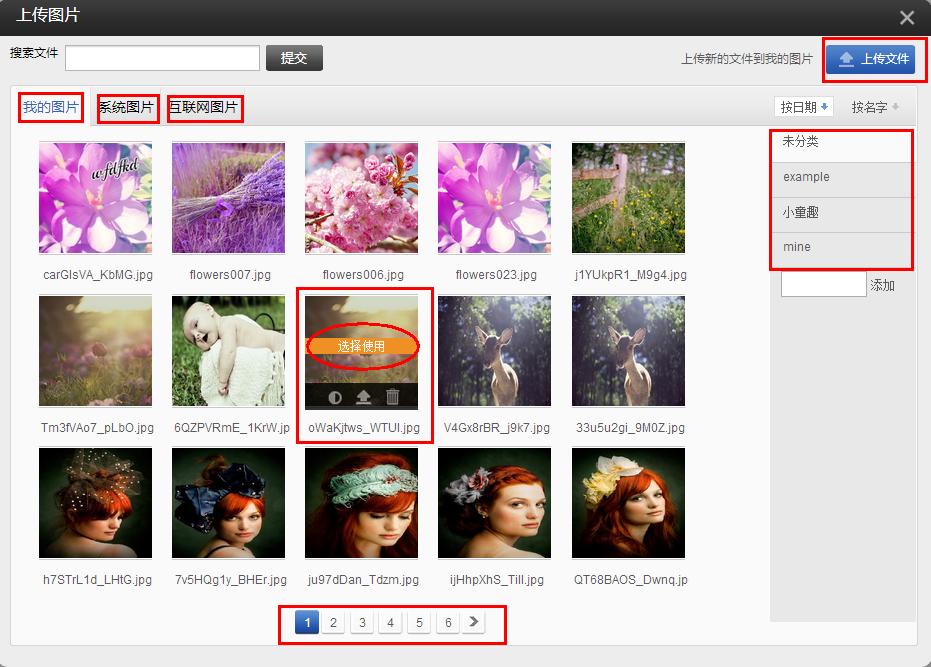Focus the 搜索文件 search input field

click(162, 58)
